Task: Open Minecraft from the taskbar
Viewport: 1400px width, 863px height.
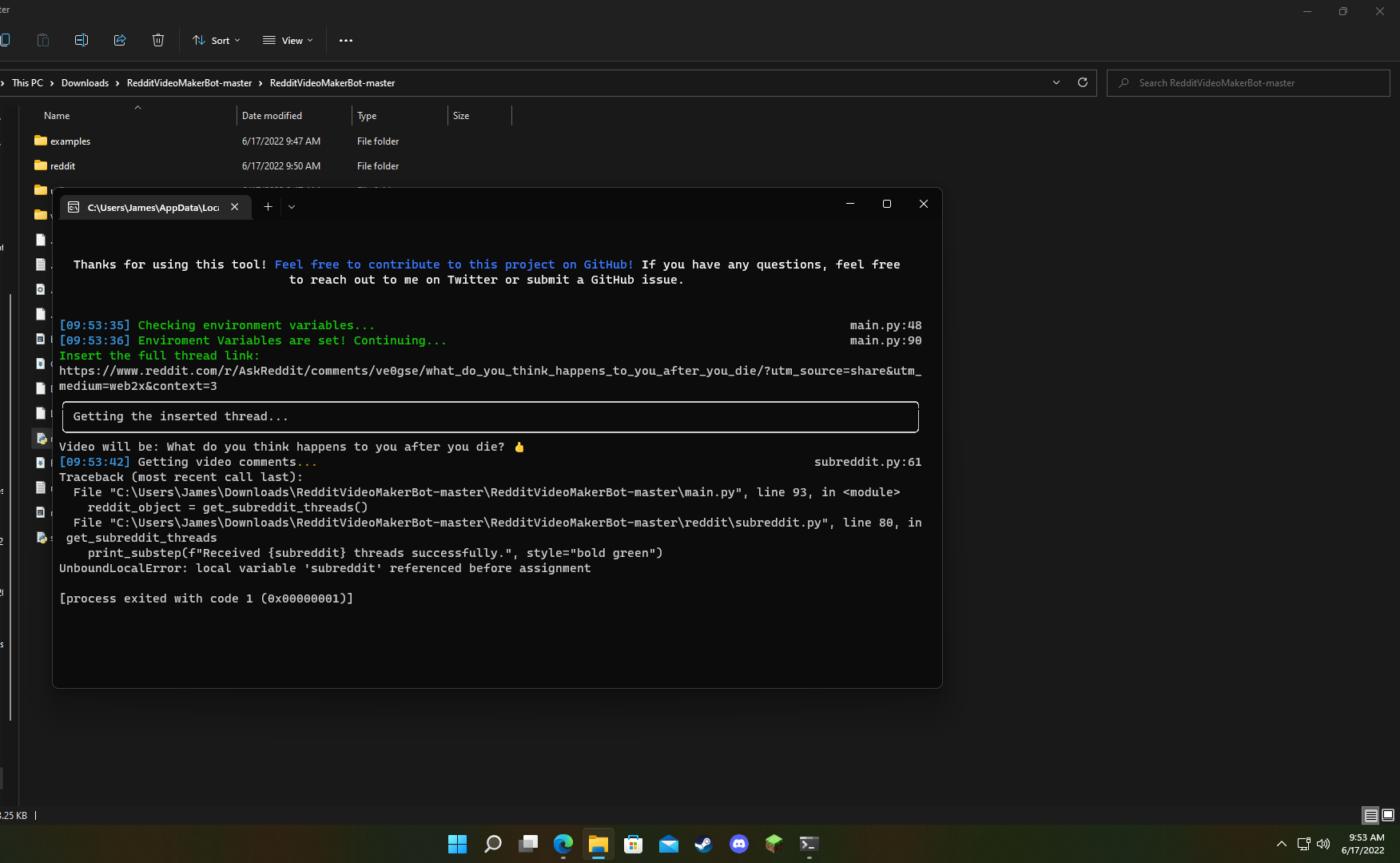Action: (773, 844)
